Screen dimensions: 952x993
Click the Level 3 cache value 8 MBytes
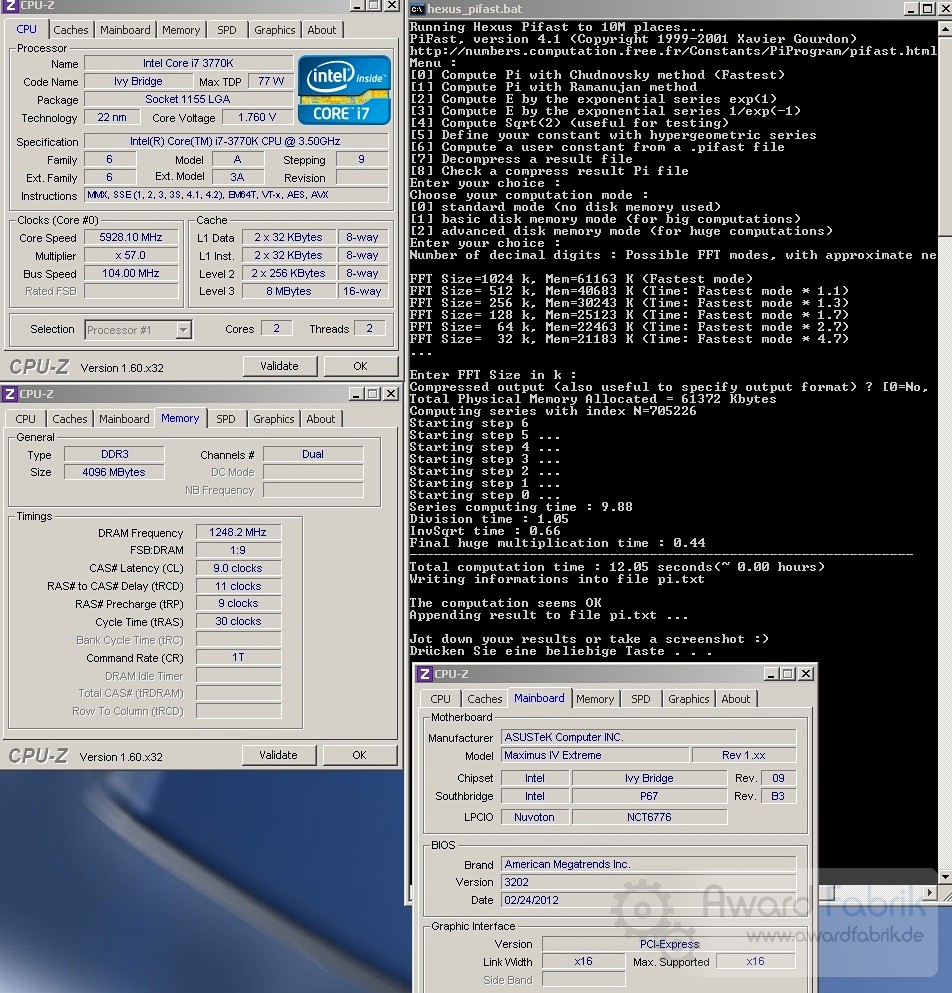click(x=289, y=291)
